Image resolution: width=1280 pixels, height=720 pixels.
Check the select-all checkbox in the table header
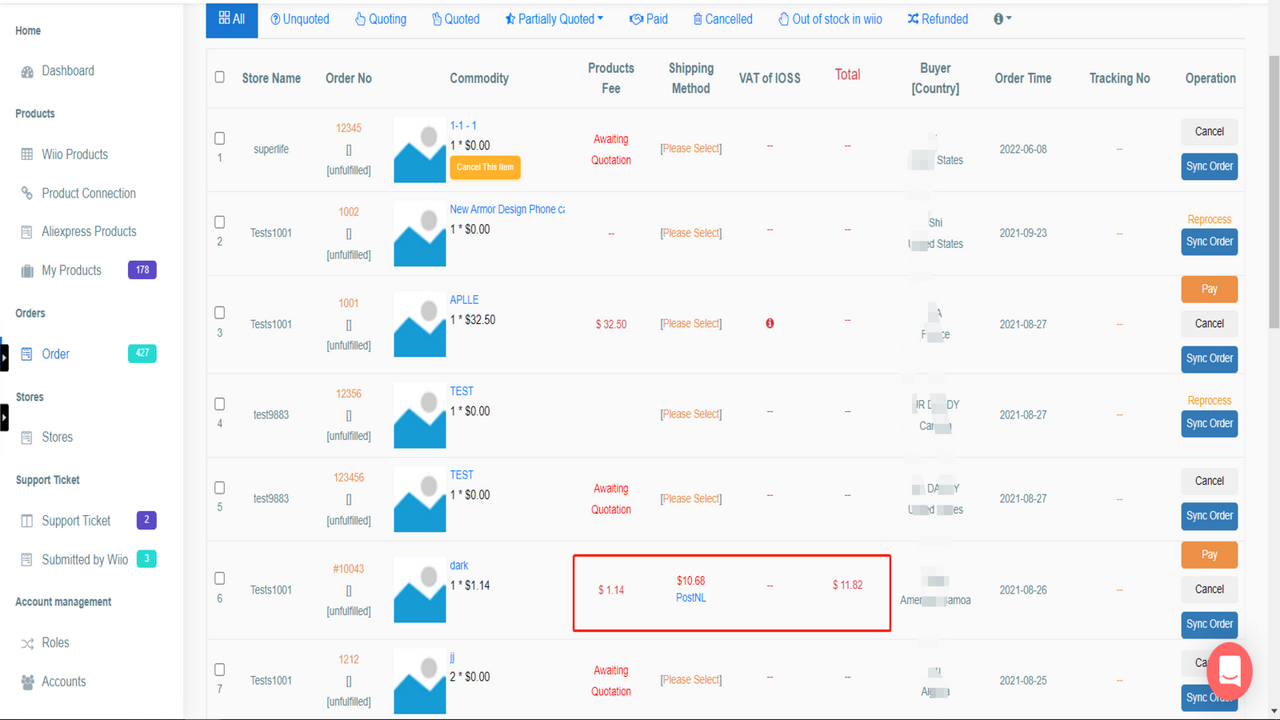219,77
